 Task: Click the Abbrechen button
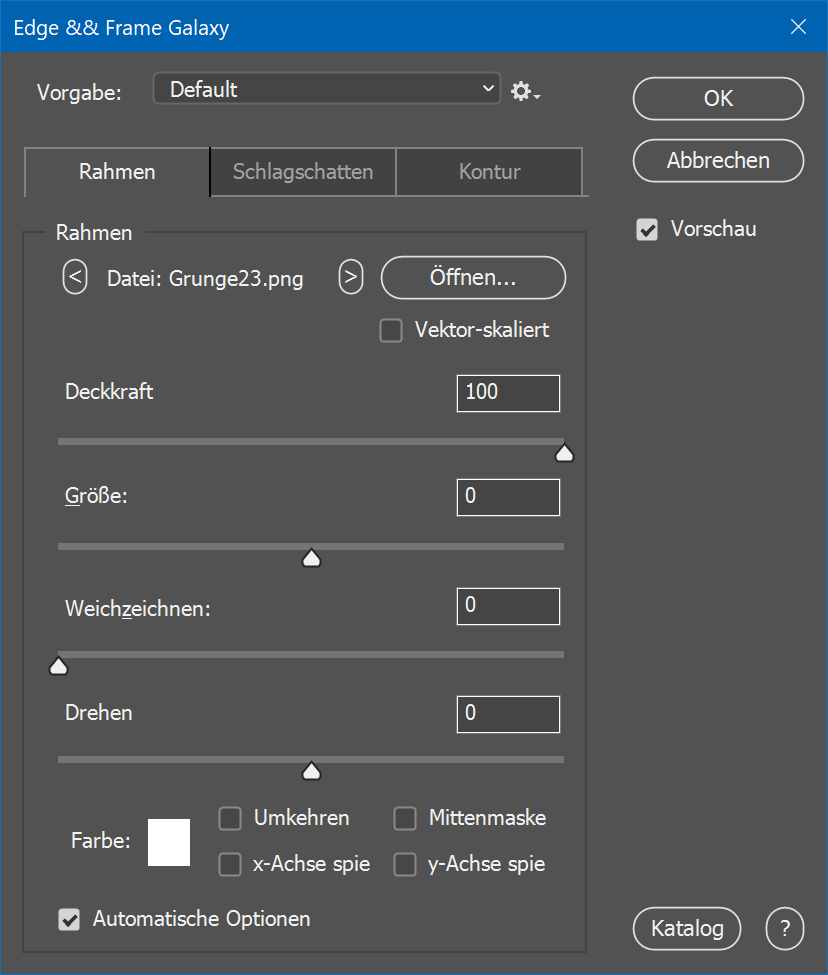click(718, 161)
